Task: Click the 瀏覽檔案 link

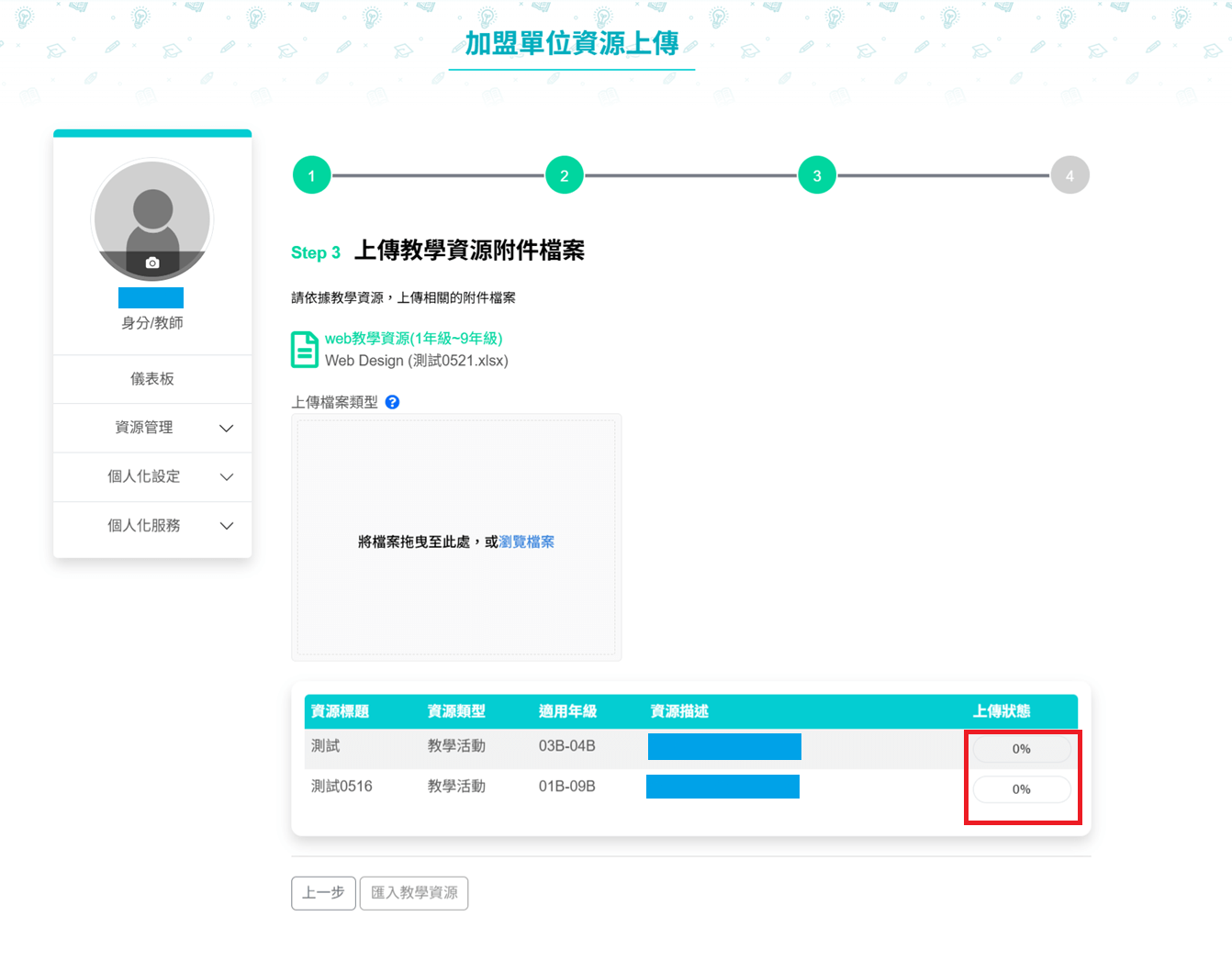Action: tap(526, 542)
